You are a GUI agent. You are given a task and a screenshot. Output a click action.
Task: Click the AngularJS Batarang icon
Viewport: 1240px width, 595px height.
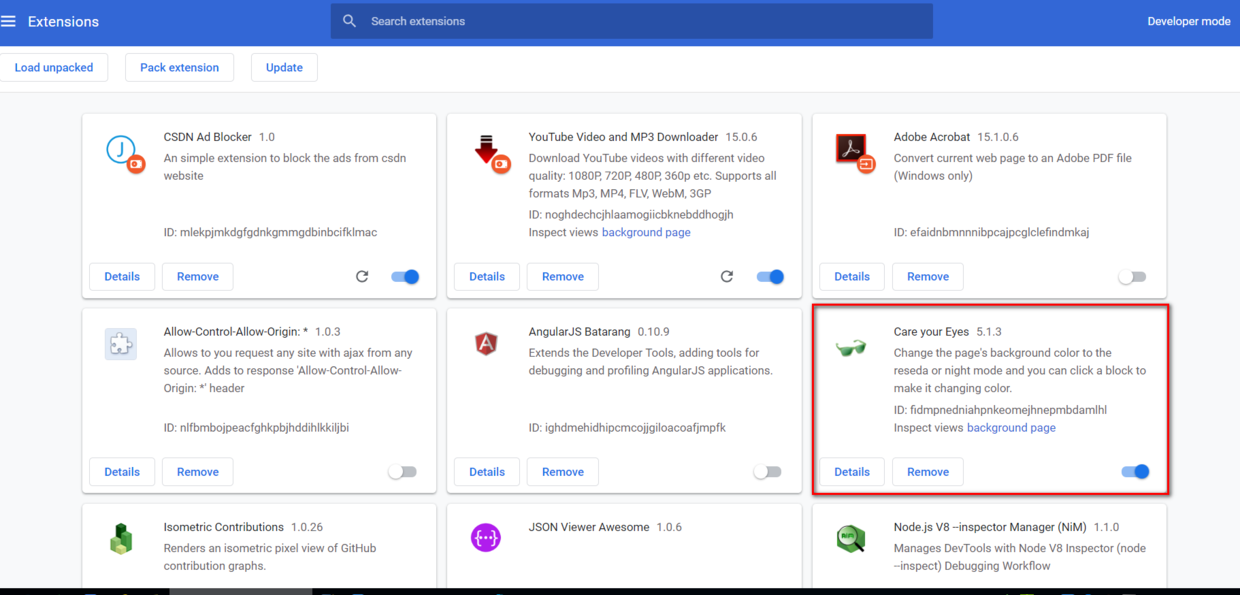click(486, 344)
